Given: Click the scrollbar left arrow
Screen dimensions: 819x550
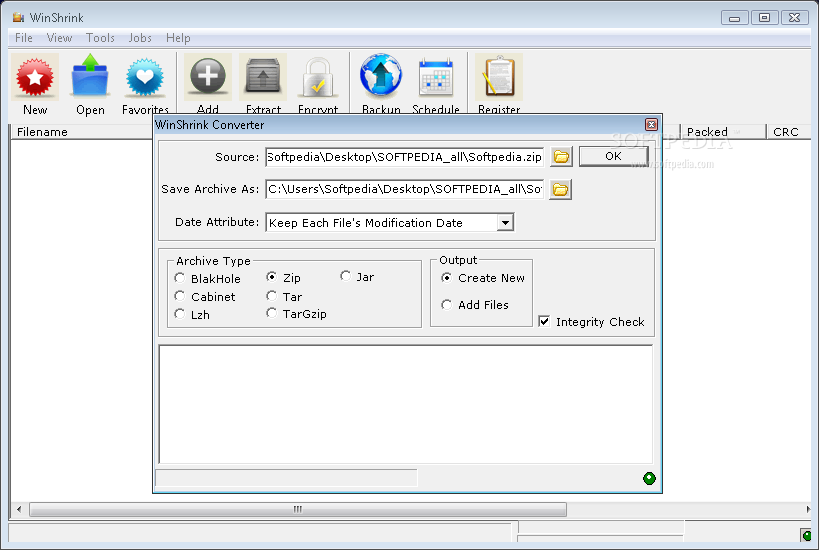Looking at the screenshot, I should click(x=19, y=509).
